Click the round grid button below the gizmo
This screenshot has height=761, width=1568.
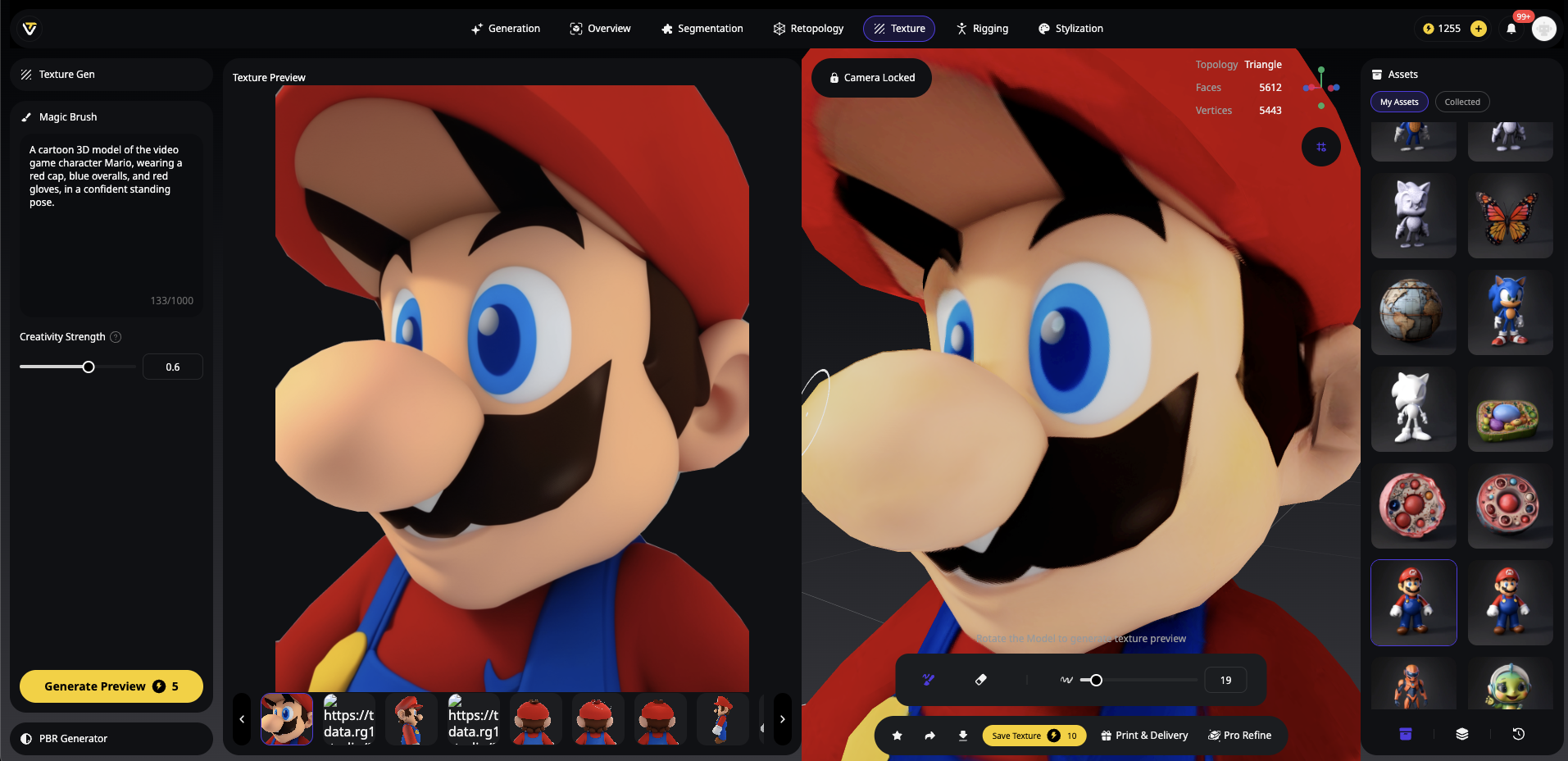[x=1321, y=147]
